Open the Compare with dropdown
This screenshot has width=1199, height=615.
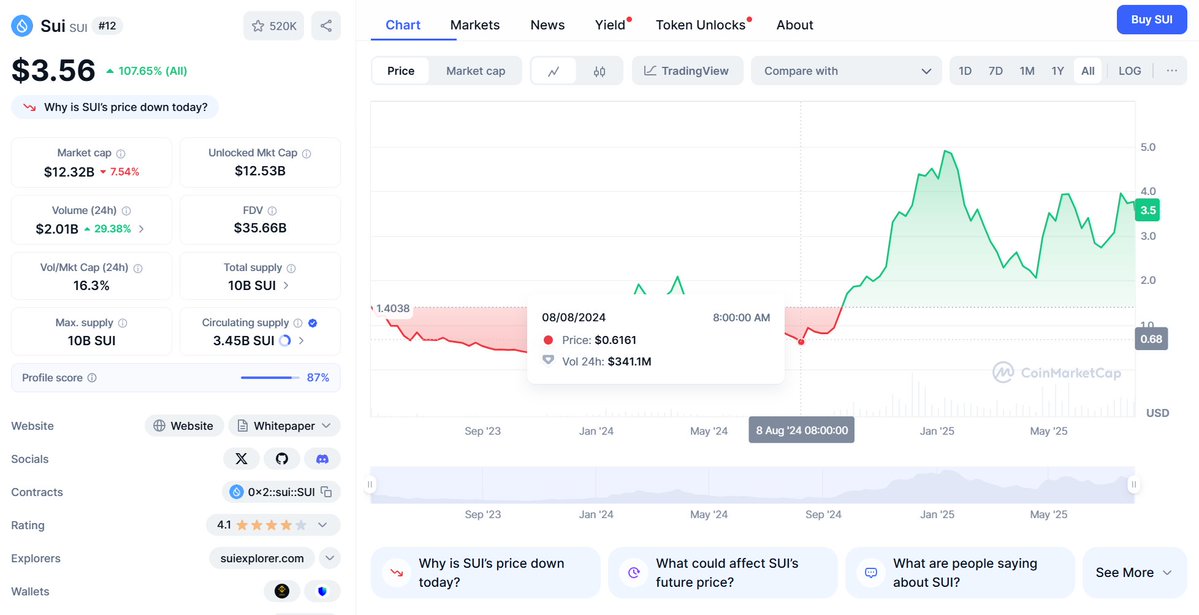(x=846, y=71)
